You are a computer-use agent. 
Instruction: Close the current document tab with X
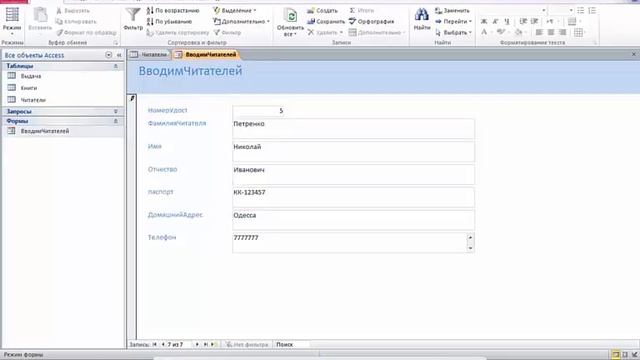[x=634, y=54]
